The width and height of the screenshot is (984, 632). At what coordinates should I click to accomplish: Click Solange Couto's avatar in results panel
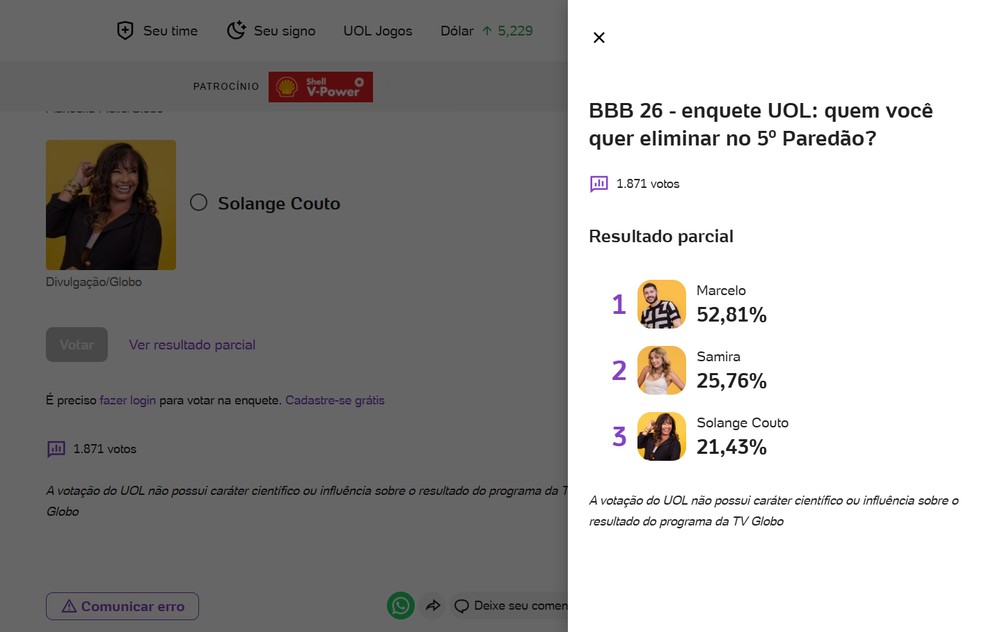(x=661, y=436)
